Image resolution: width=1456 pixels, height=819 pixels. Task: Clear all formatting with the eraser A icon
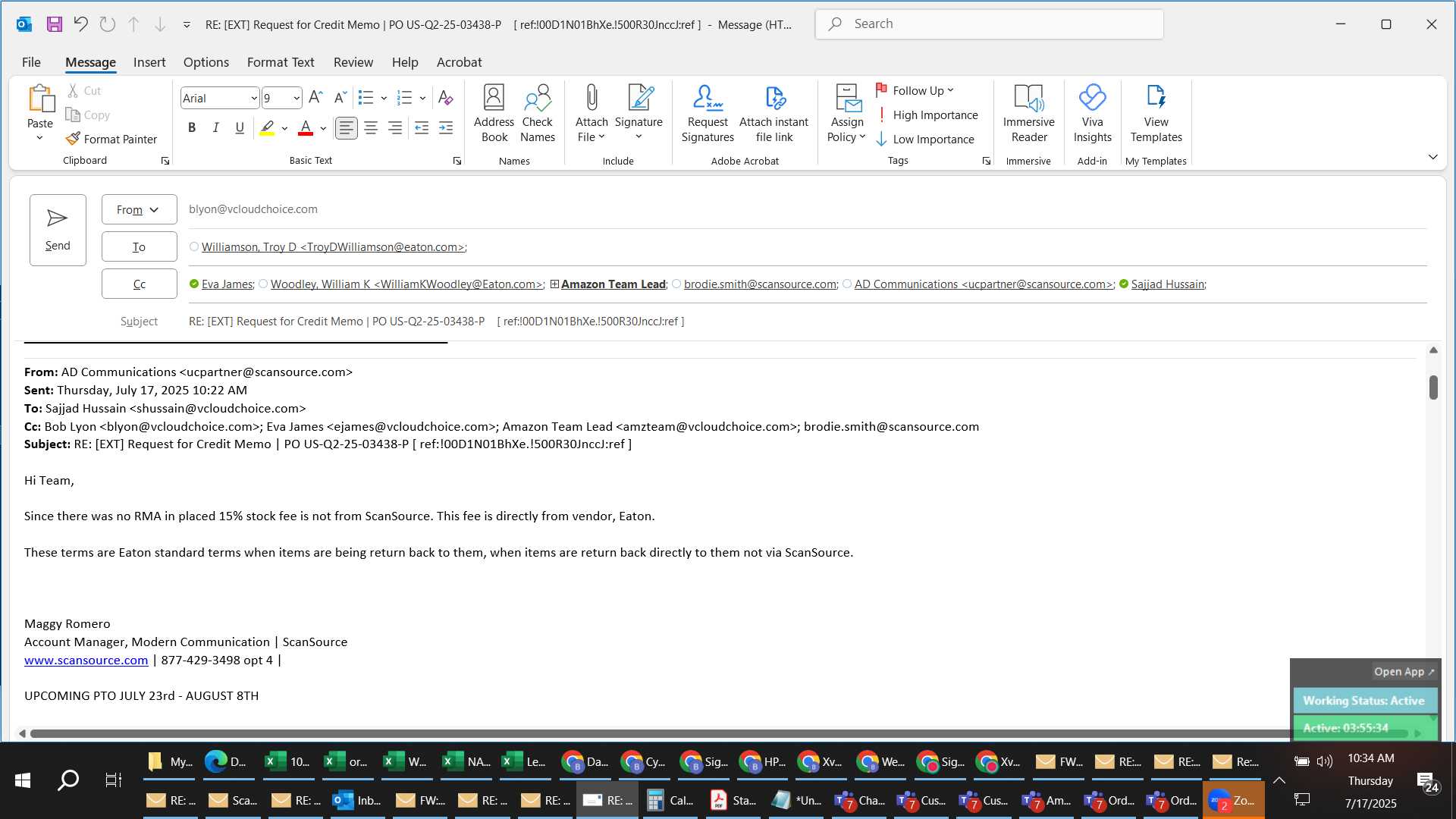click(446, 97)
